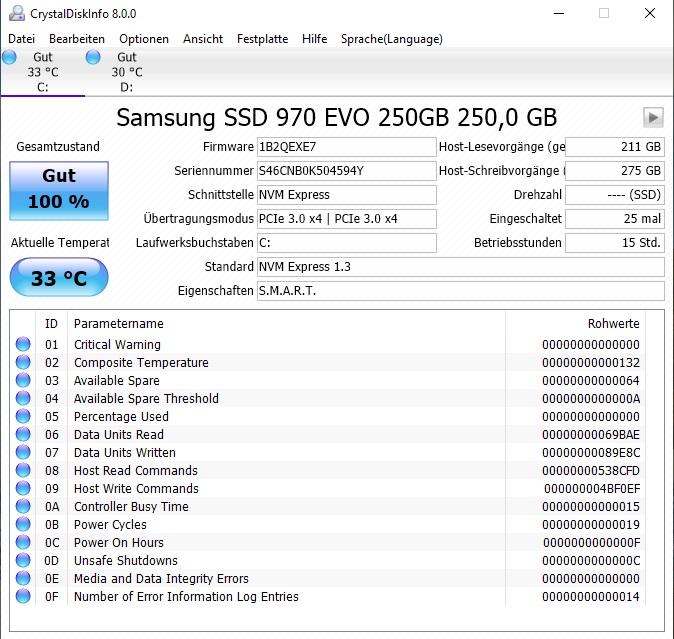Click the Host-Lesevorgänge value 211 GB
This screenshot has height=639, width=674.
pyautogui.click(x=615, y=147)
